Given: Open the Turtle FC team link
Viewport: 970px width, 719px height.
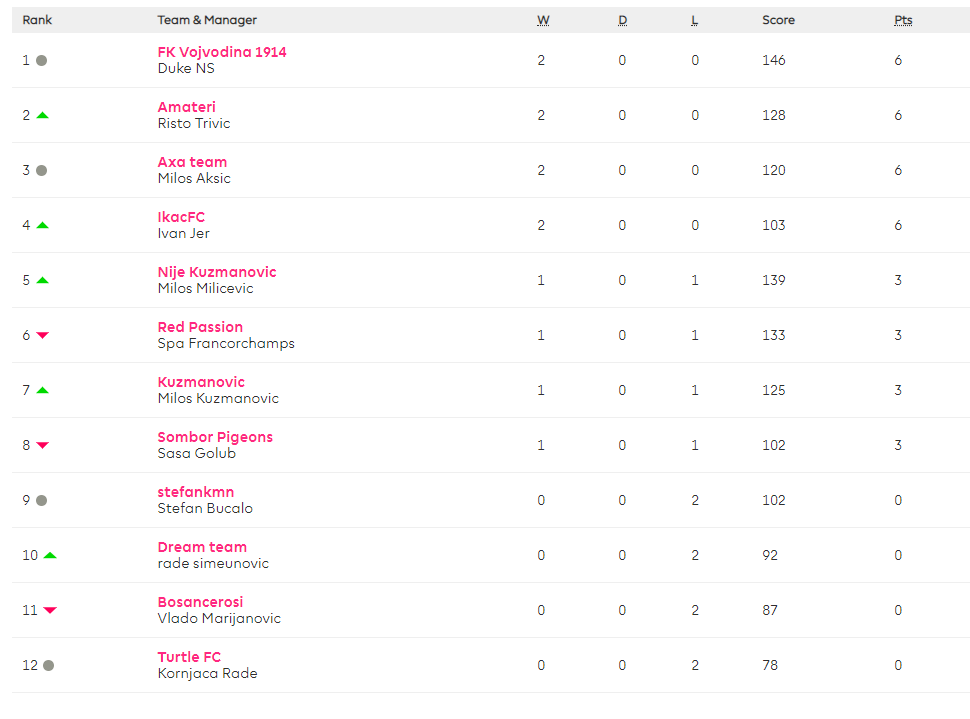Looking at the screenshot, I should point(189,657).
